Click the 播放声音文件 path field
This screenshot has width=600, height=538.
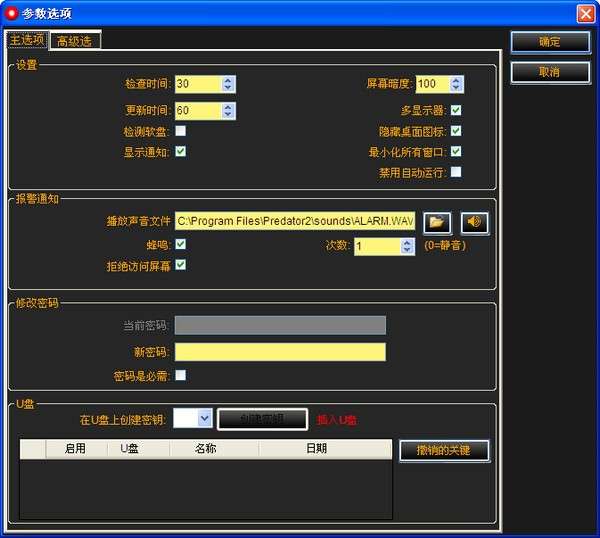[295, 221]
